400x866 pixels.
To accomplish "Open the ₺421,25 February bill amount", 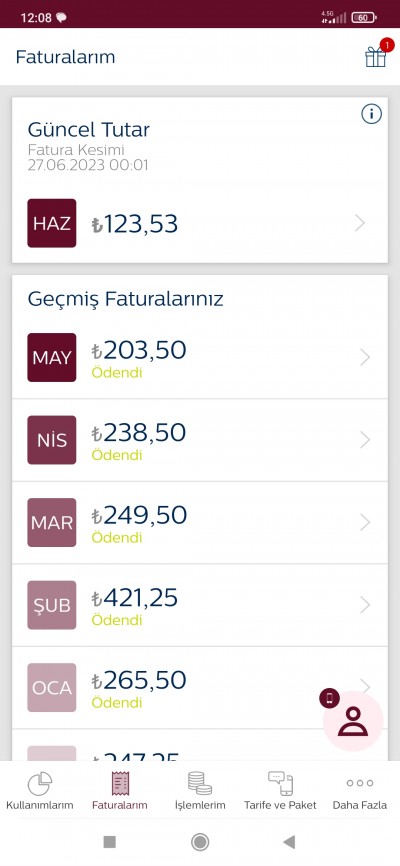I will pyautogui.click(x=135, y=598).
